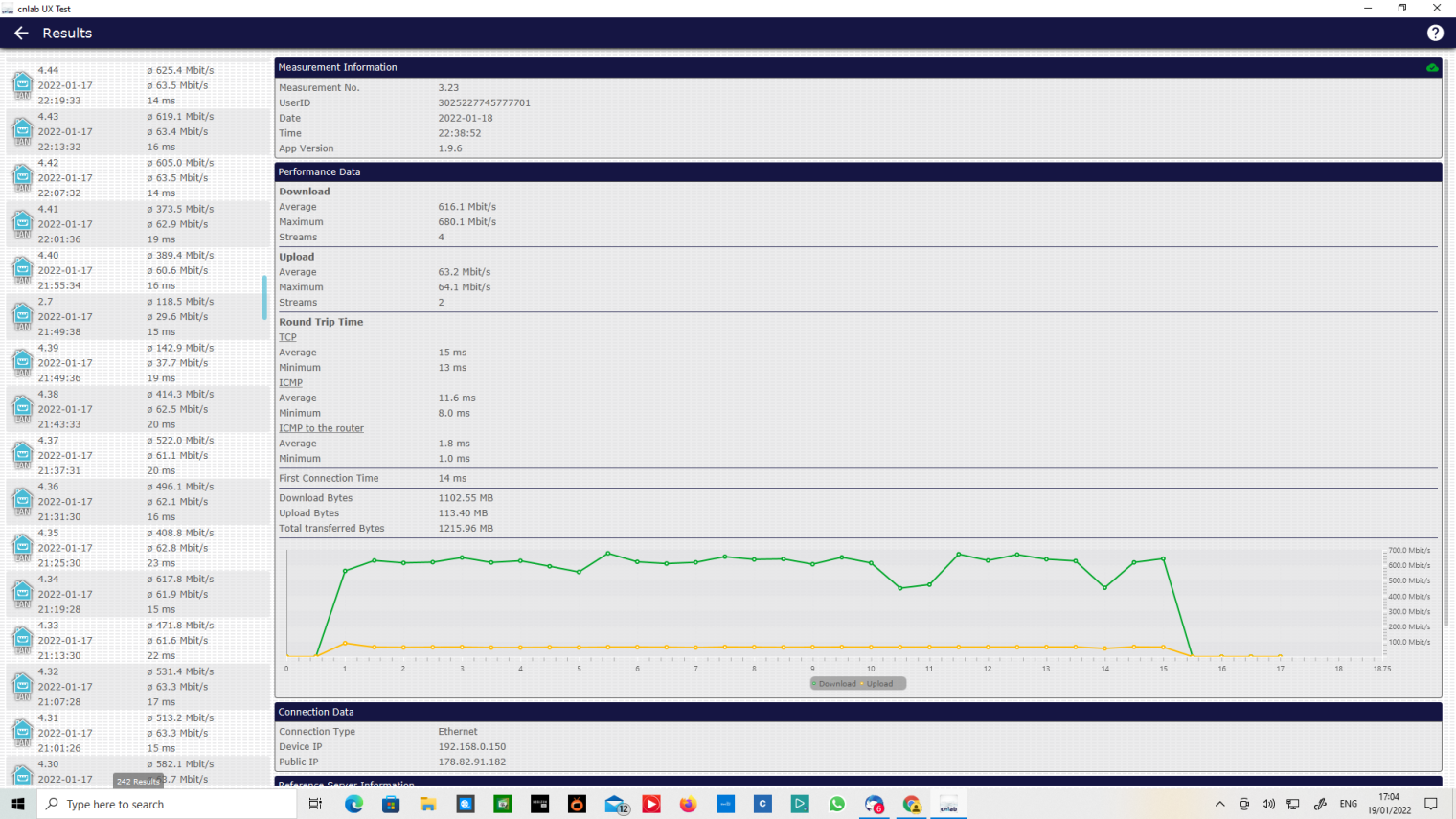Open WhatsApp from the taskbar
The image size is (1456, 819).
[837, 804]
